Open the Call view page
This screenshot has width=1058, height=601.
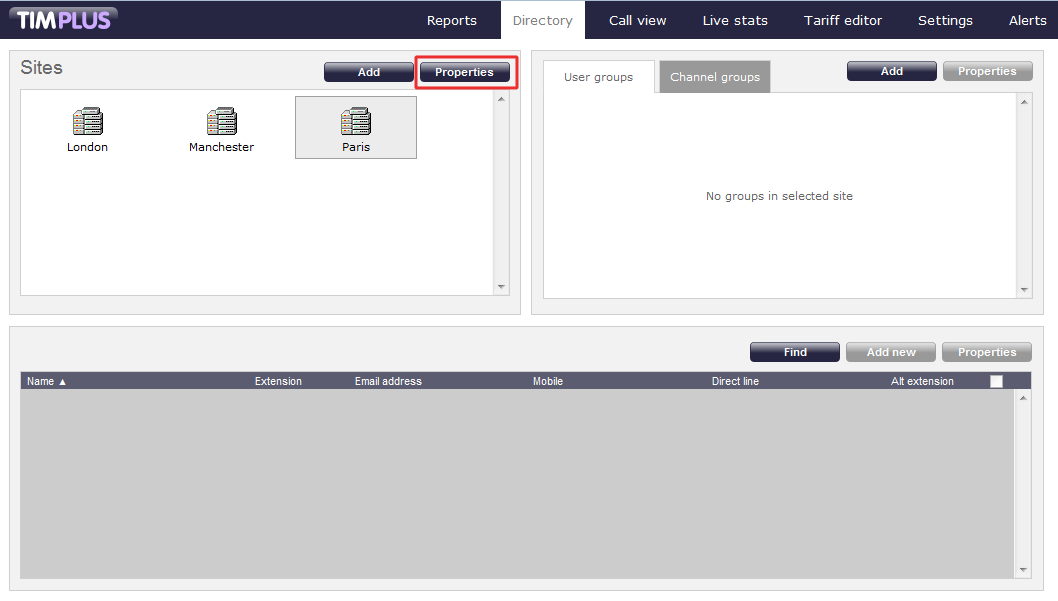point(637,20)
